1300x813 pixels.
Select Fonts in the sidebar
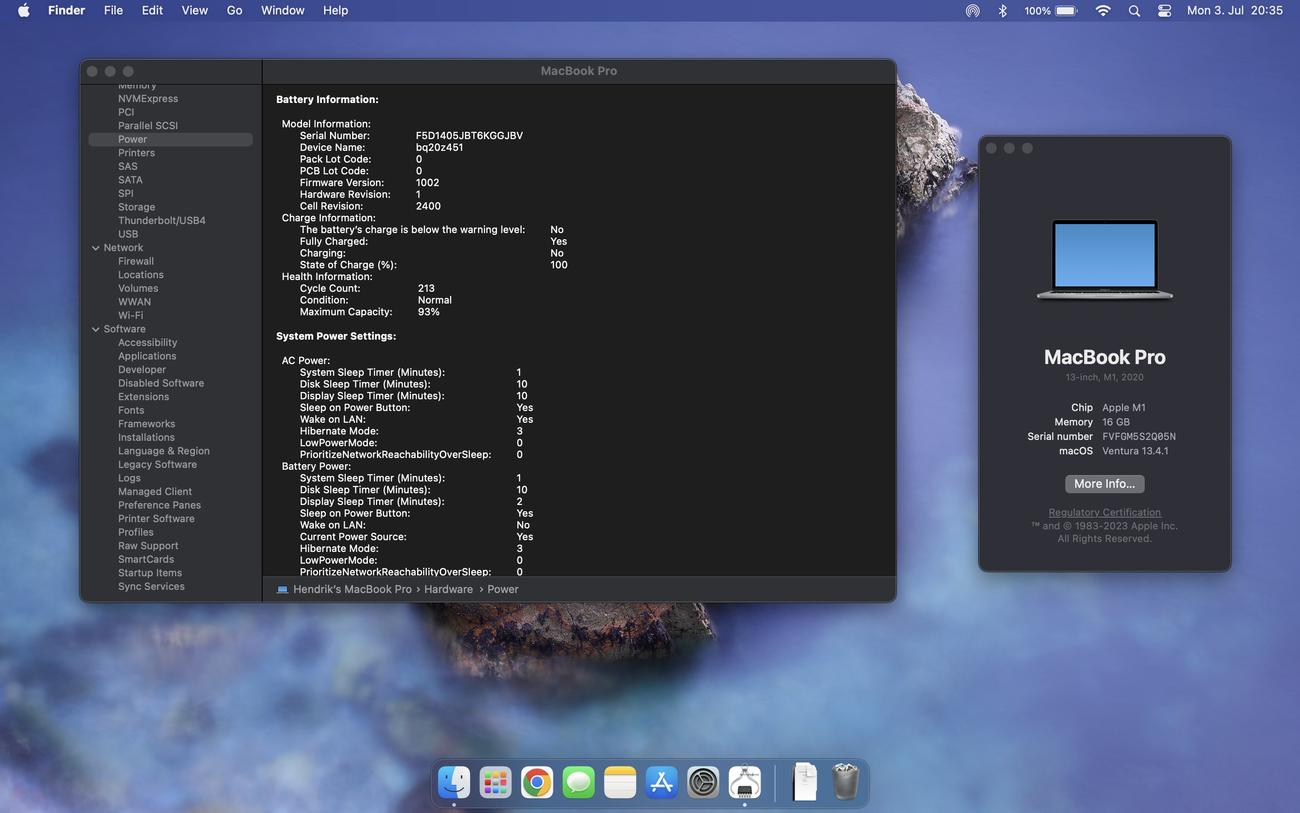[x=131, y=410]
